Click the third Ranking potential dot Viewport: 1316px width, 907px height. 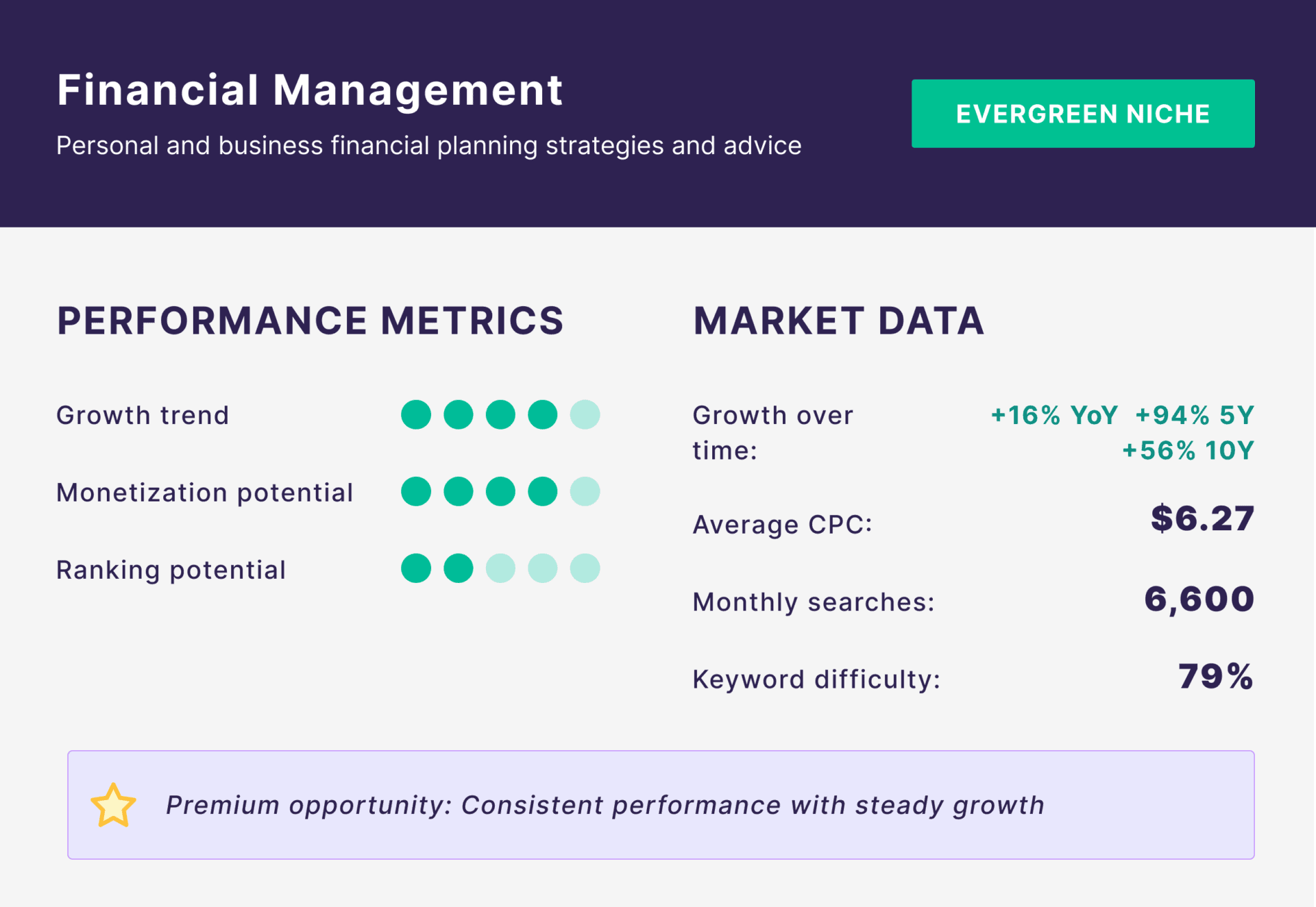pyautogui.click(x=500, y=569)
